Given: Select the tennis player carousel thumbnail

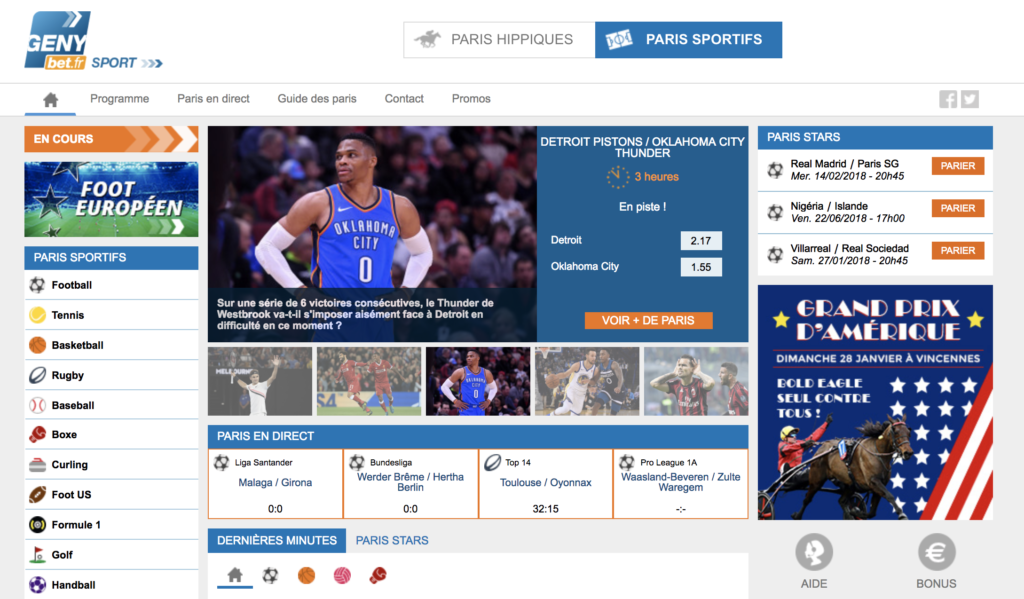Looking at the screenshot, I should click(260, 381).
